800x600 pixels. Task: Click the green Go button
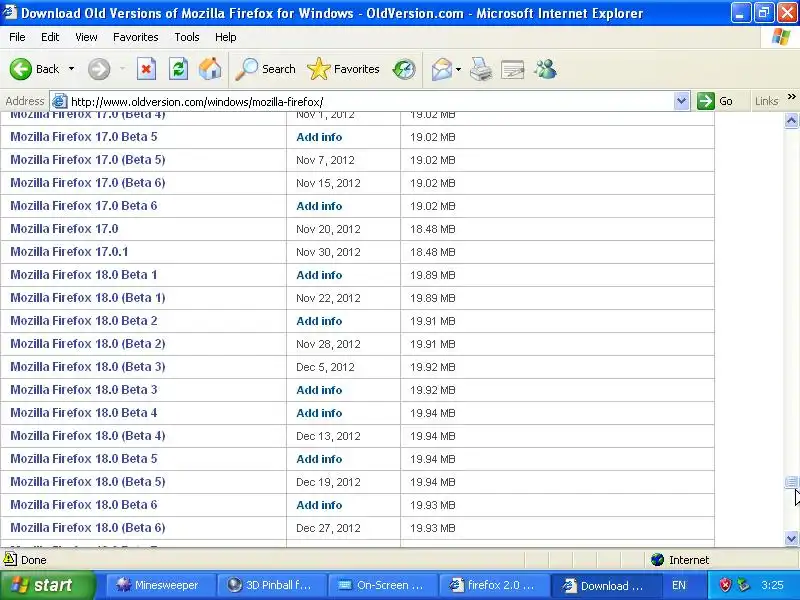tap(715, 101)
